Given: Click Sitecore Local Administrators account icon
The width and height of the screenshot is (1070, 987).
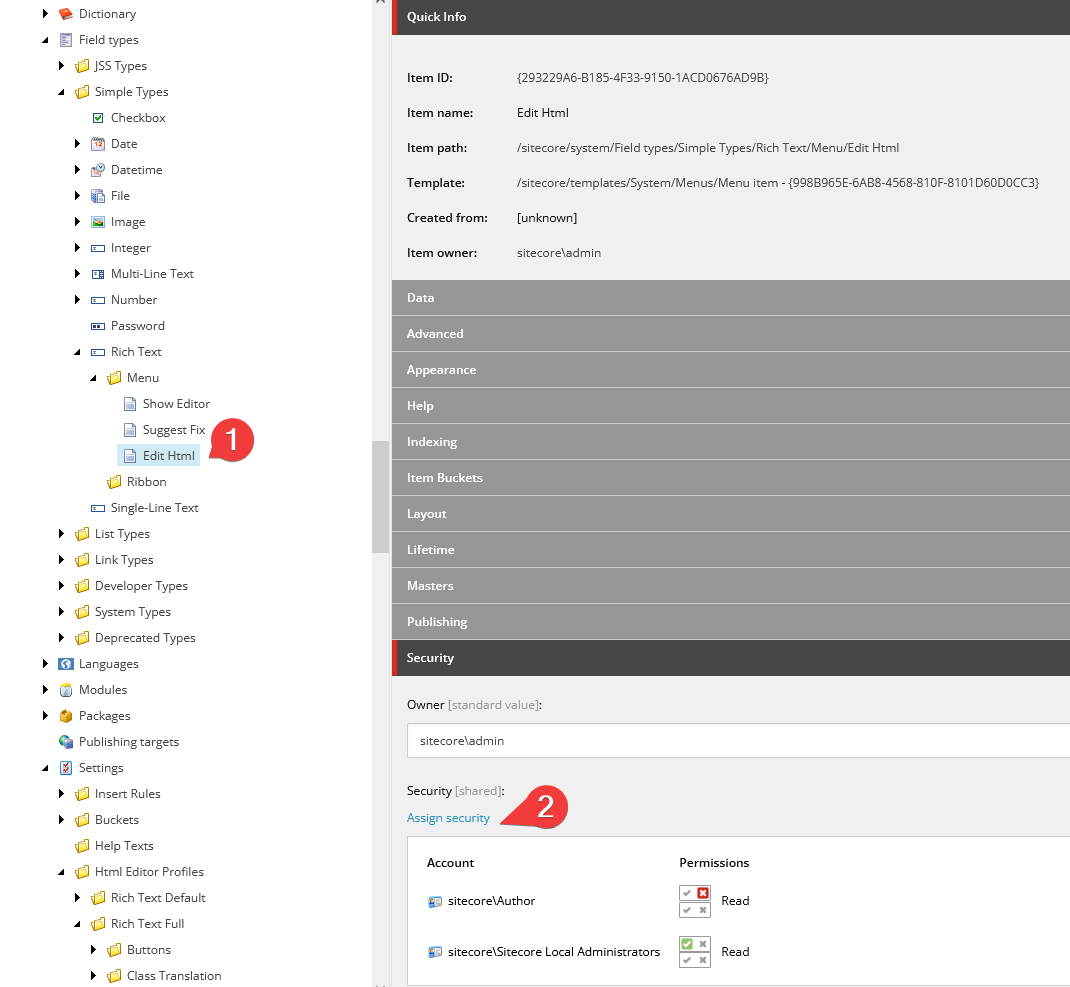Looking at the screenshot, I should tap(435, 952).
